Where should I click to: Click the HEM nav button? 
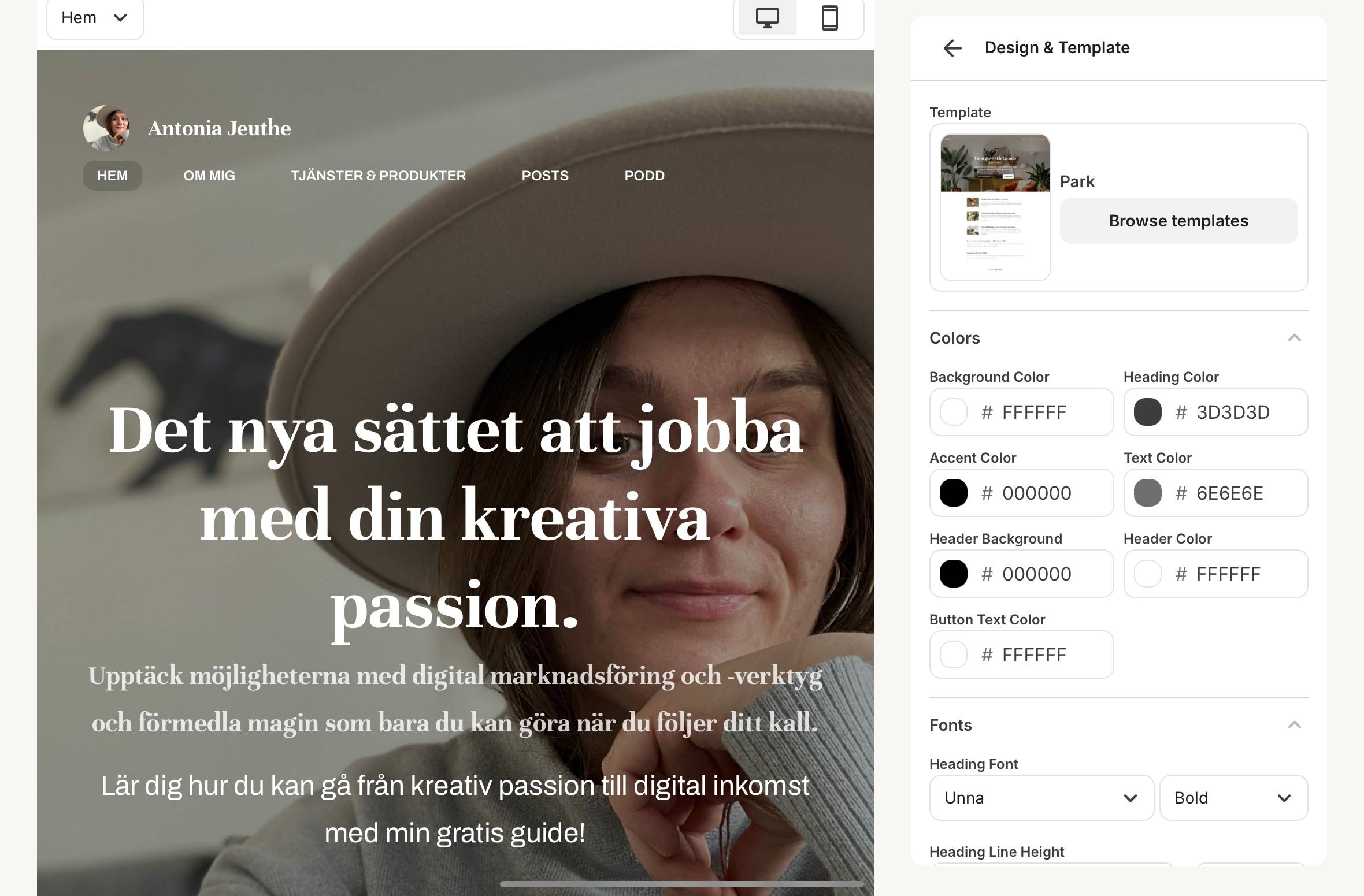(x=112, y=176)
